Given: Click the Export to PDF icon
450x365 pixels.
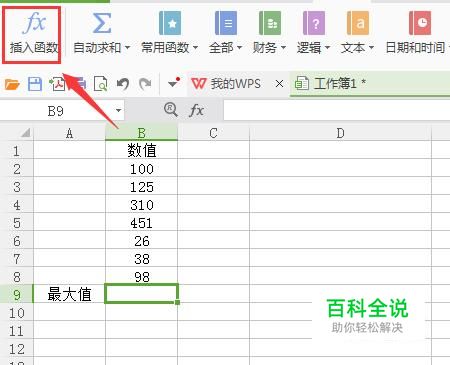Looking at the screenshot, I should pos(57,84).
